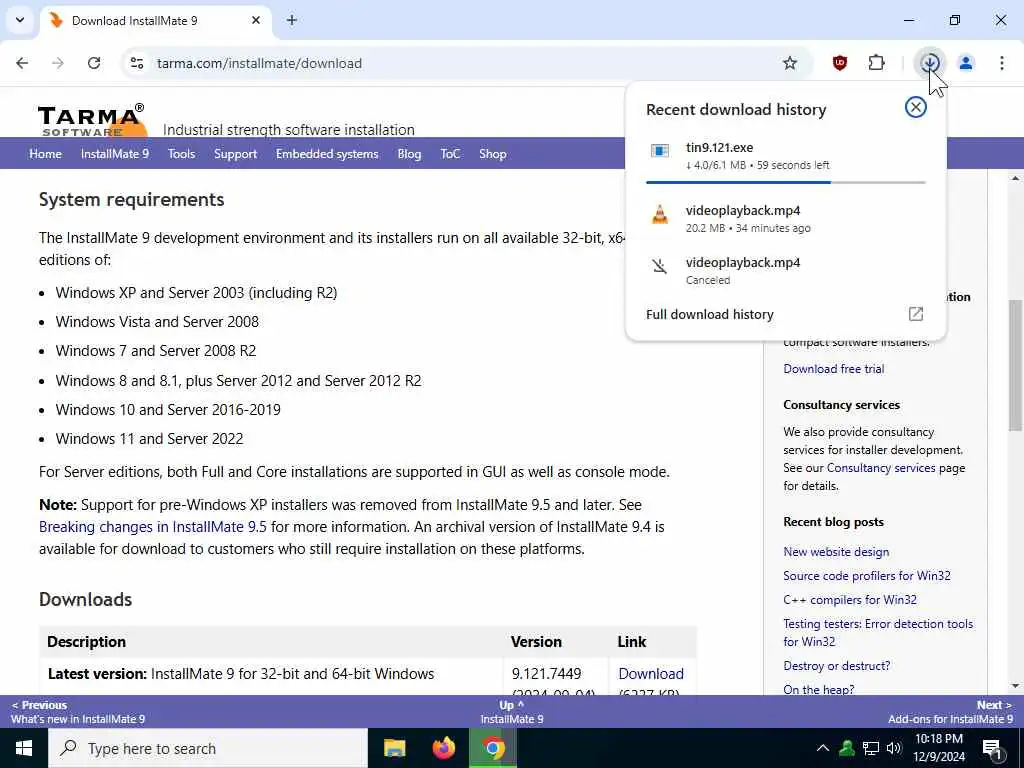Open Destroy or destruct? blog post
1024x768 pixels.
coord(837,665)
